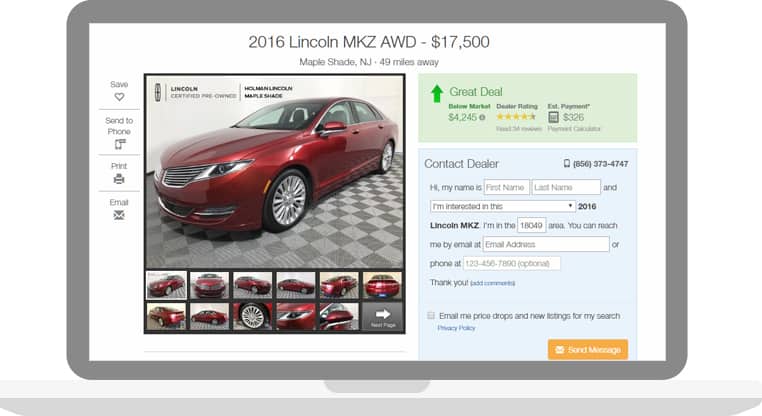The width and height of the screenshot is (762, 416).
Task: Click title "2016 Lincoln MKZ AWD - $17,500"
Action: tap(369, 42)
